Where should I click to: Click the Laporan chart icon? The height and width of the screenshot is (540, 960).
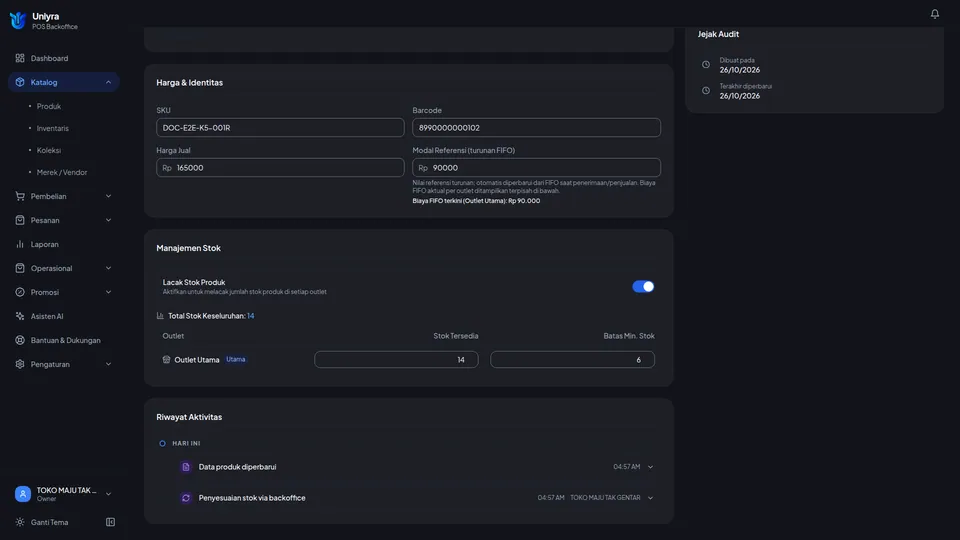coord(20,244)
